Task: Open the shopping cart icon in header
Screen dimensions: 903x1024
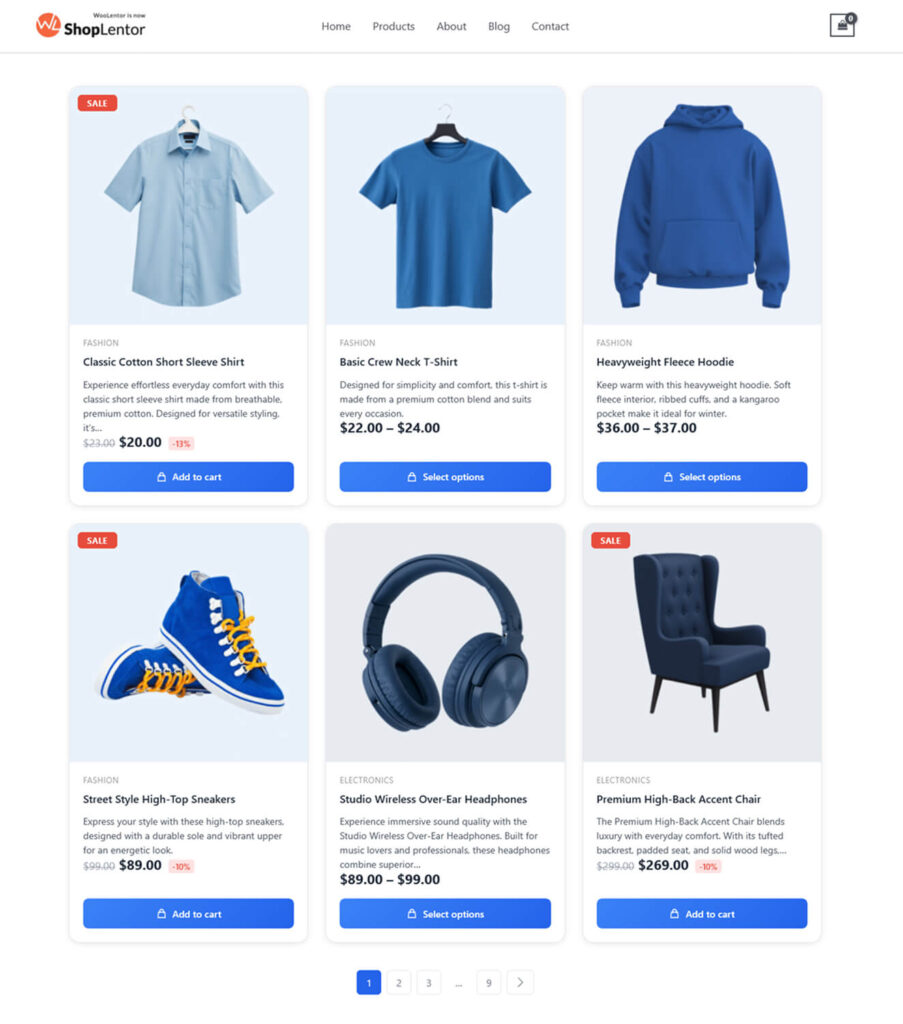Action: tap(842, 25)
